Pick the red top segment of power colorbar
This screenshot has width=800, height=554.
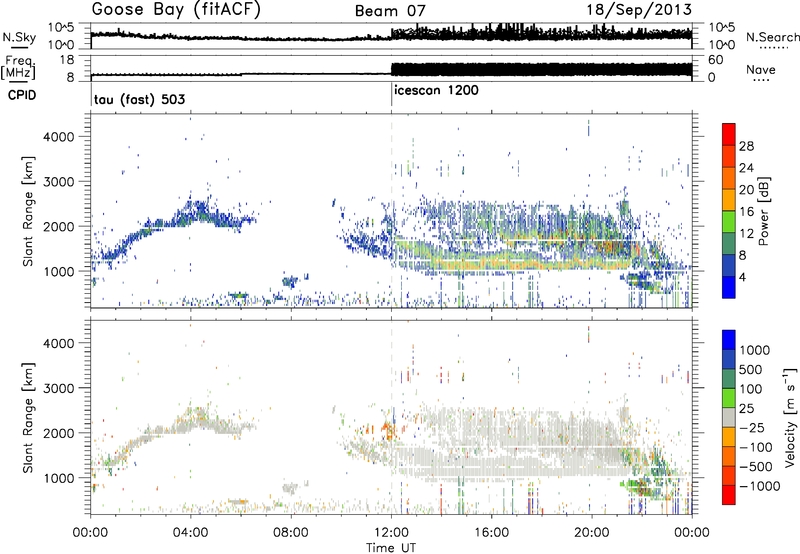(x=729, y=134)
